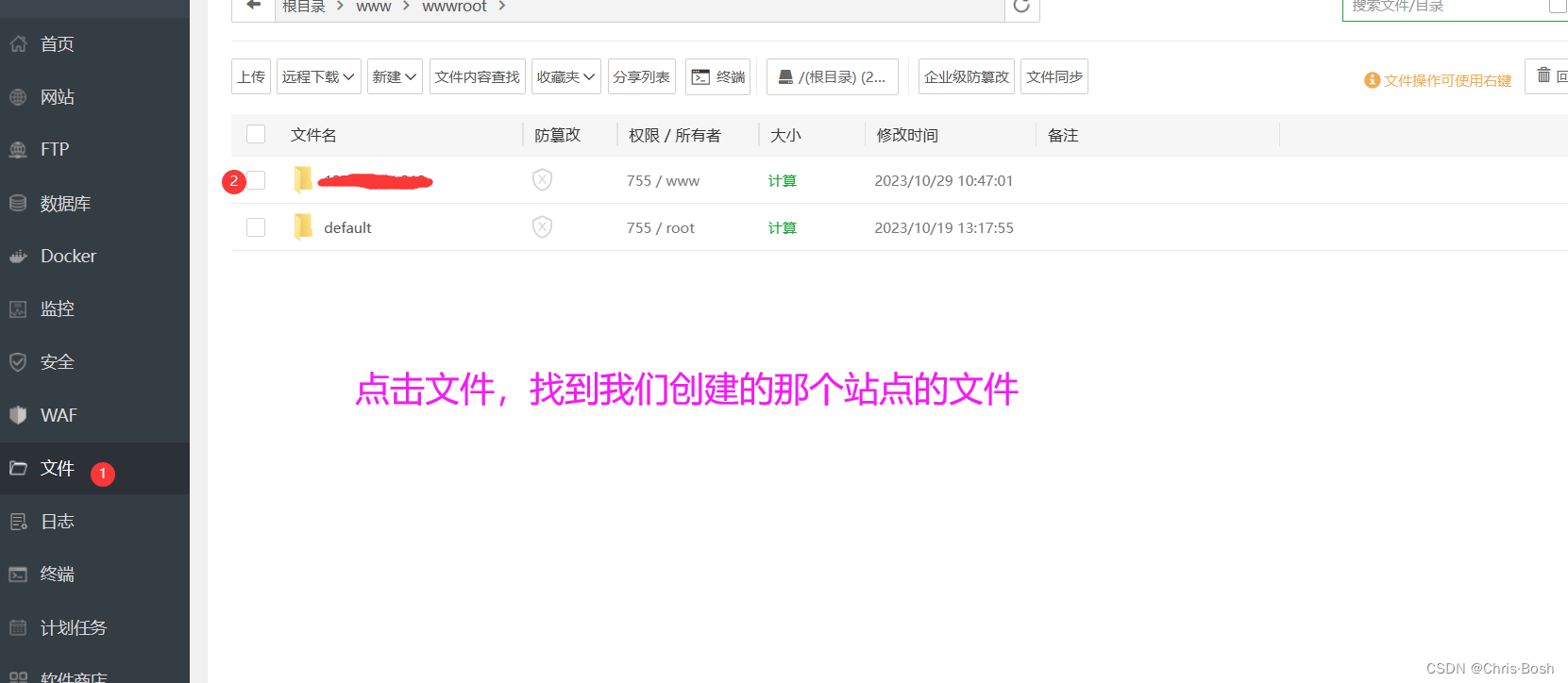Click 755 / root permission cell
The image size is (1568, 683).
[x=661, y=227]
